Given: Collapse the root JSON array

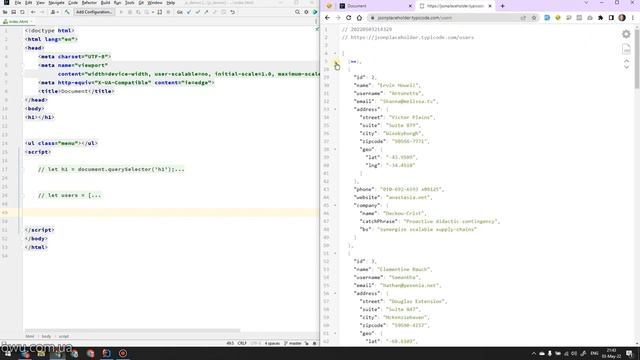Looking at the screenshot, I should tap(336, 53).
